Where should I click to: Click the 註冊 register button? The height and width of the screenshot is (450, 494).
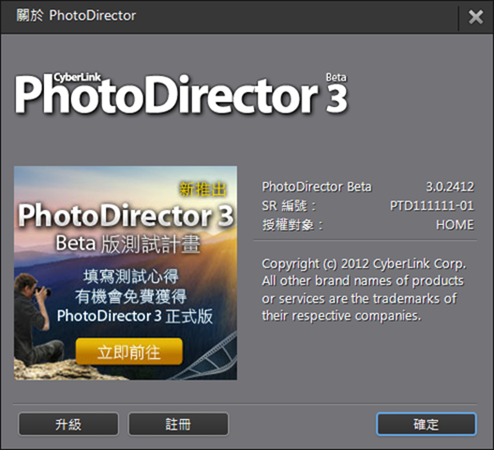[178, 424]
